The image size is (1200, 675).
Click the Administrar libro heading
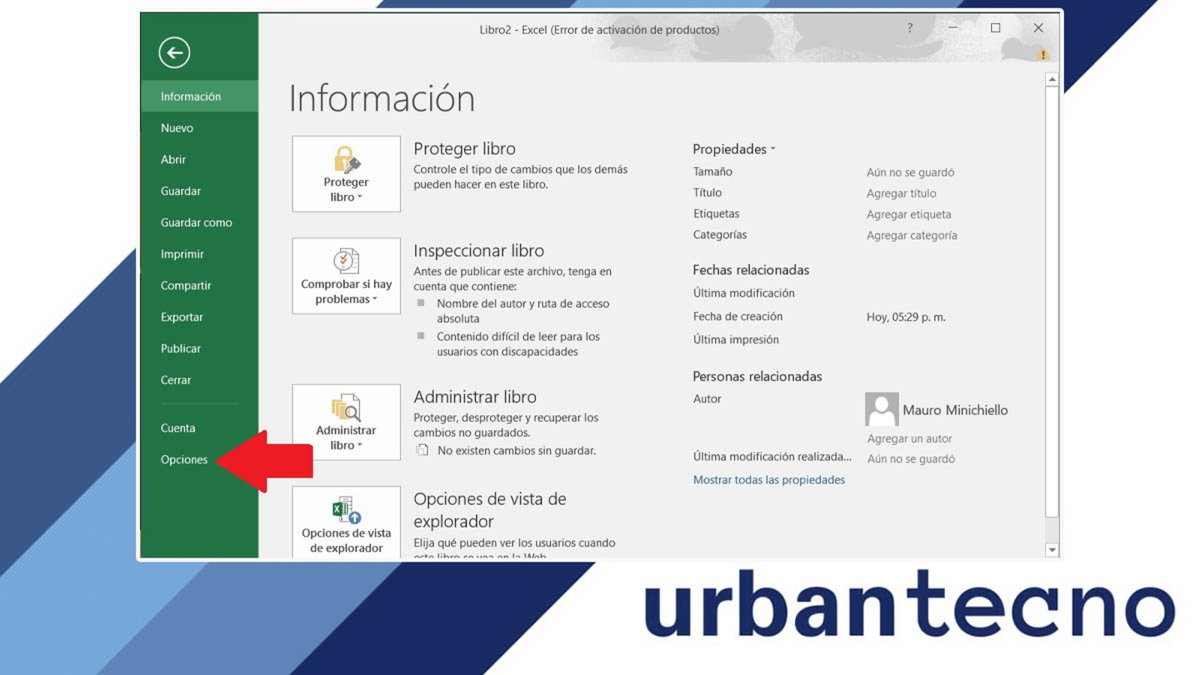(x=475, y=397)
